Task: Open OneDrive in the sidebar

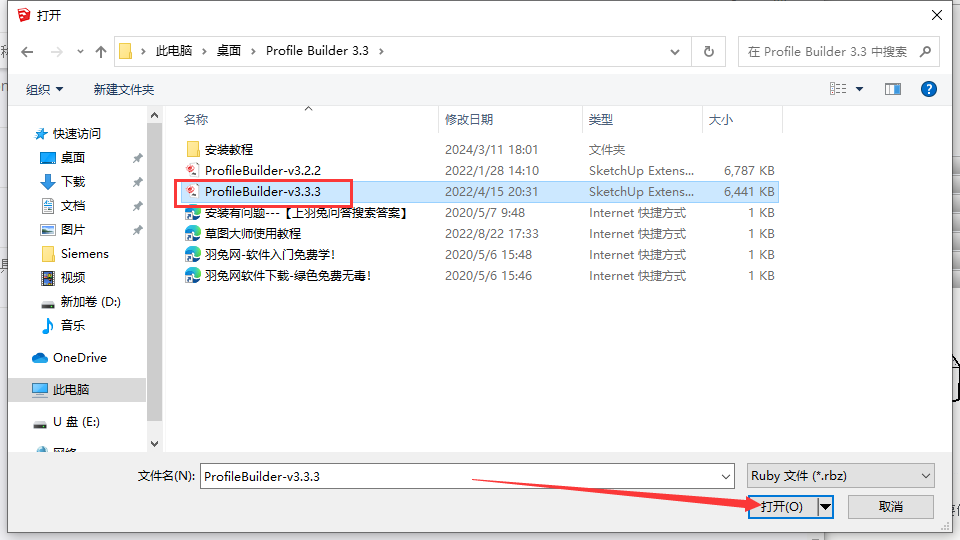Action: 80,358
